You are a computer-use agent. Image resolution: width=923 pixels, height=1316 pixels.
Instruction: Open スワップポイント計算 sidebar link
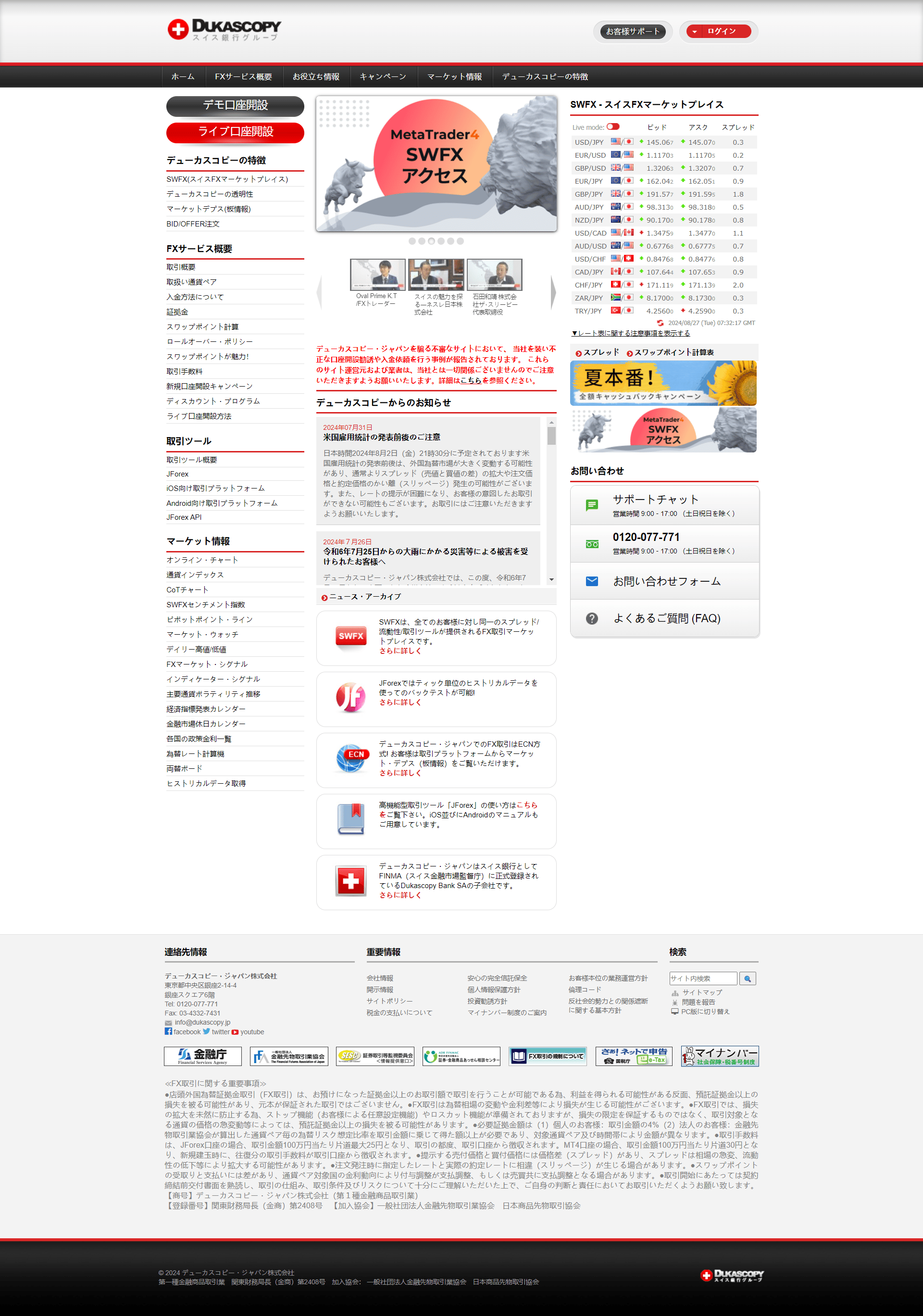pyautogui.click(x=202, y=326)
